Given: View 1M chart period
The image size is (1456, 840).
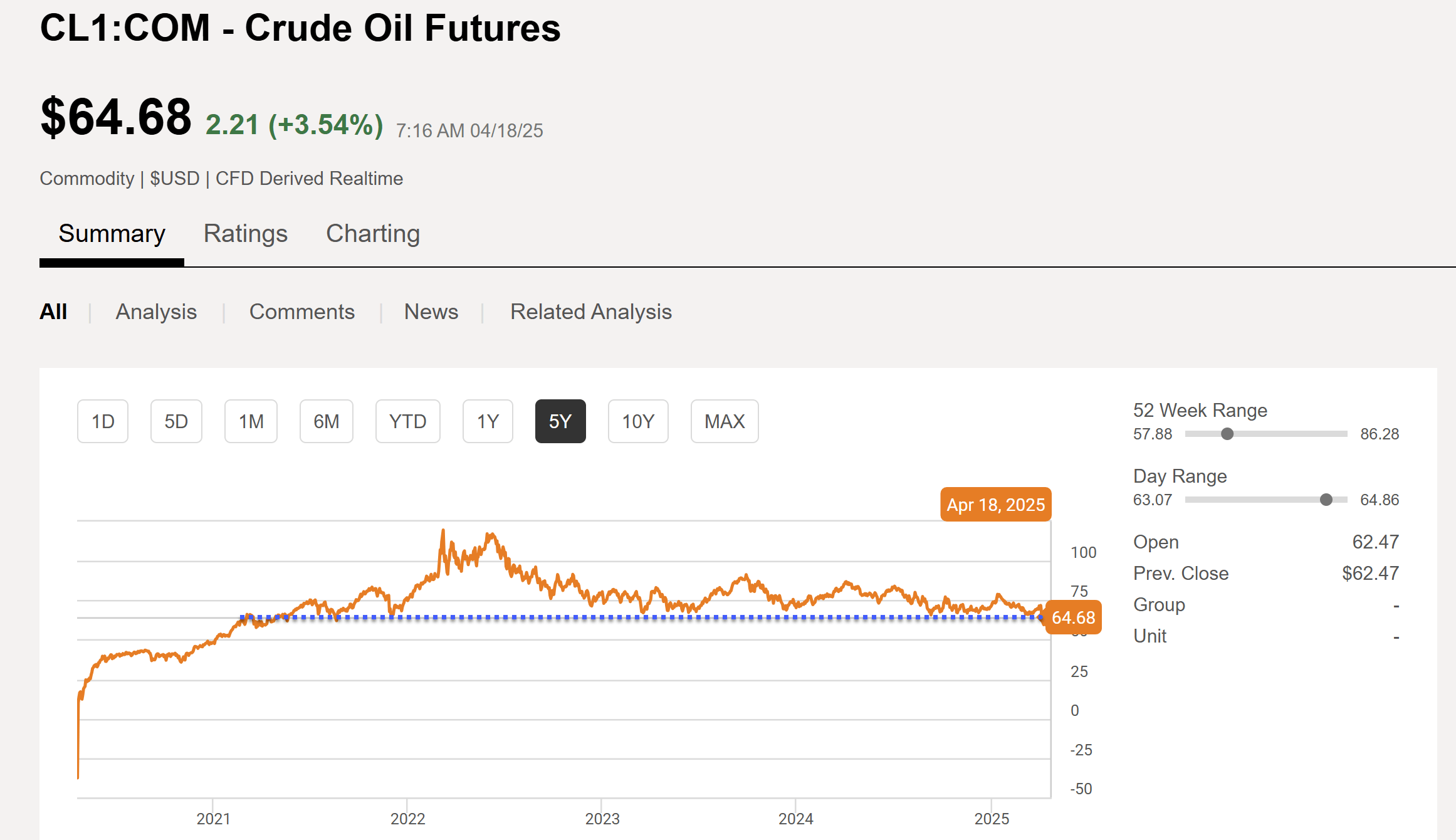Looking at the screenshot, I should coord(251,421).
